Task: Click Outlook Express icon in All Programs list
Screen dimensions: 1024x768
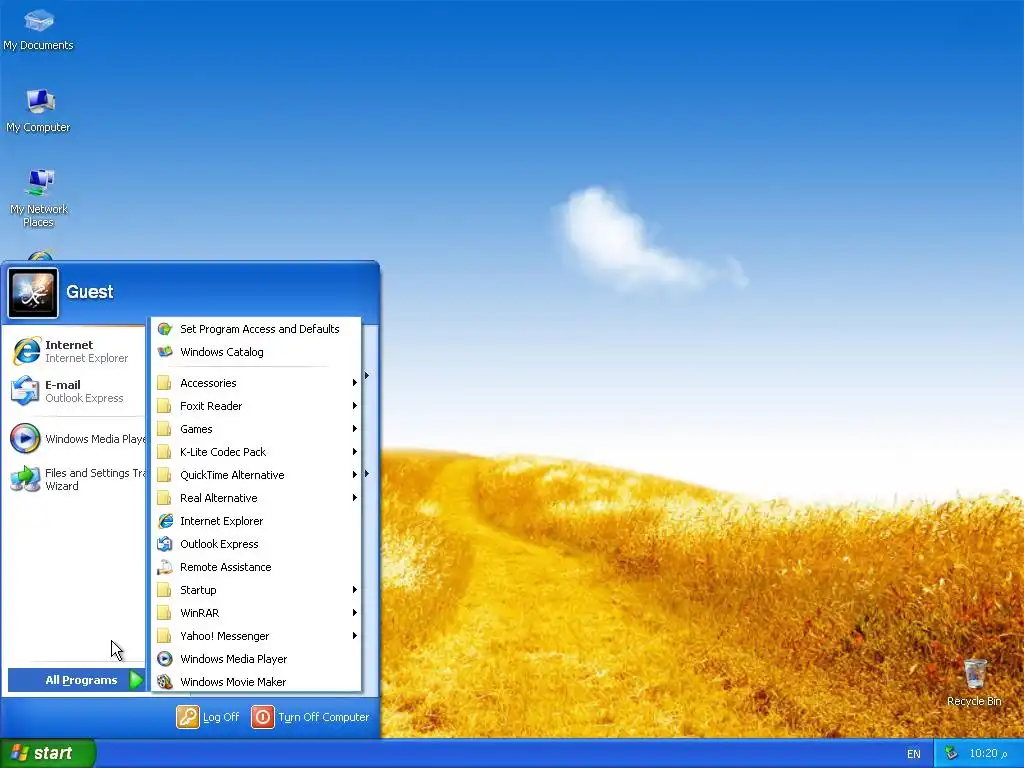Action: pyautogui.click(x=165, y=544)
